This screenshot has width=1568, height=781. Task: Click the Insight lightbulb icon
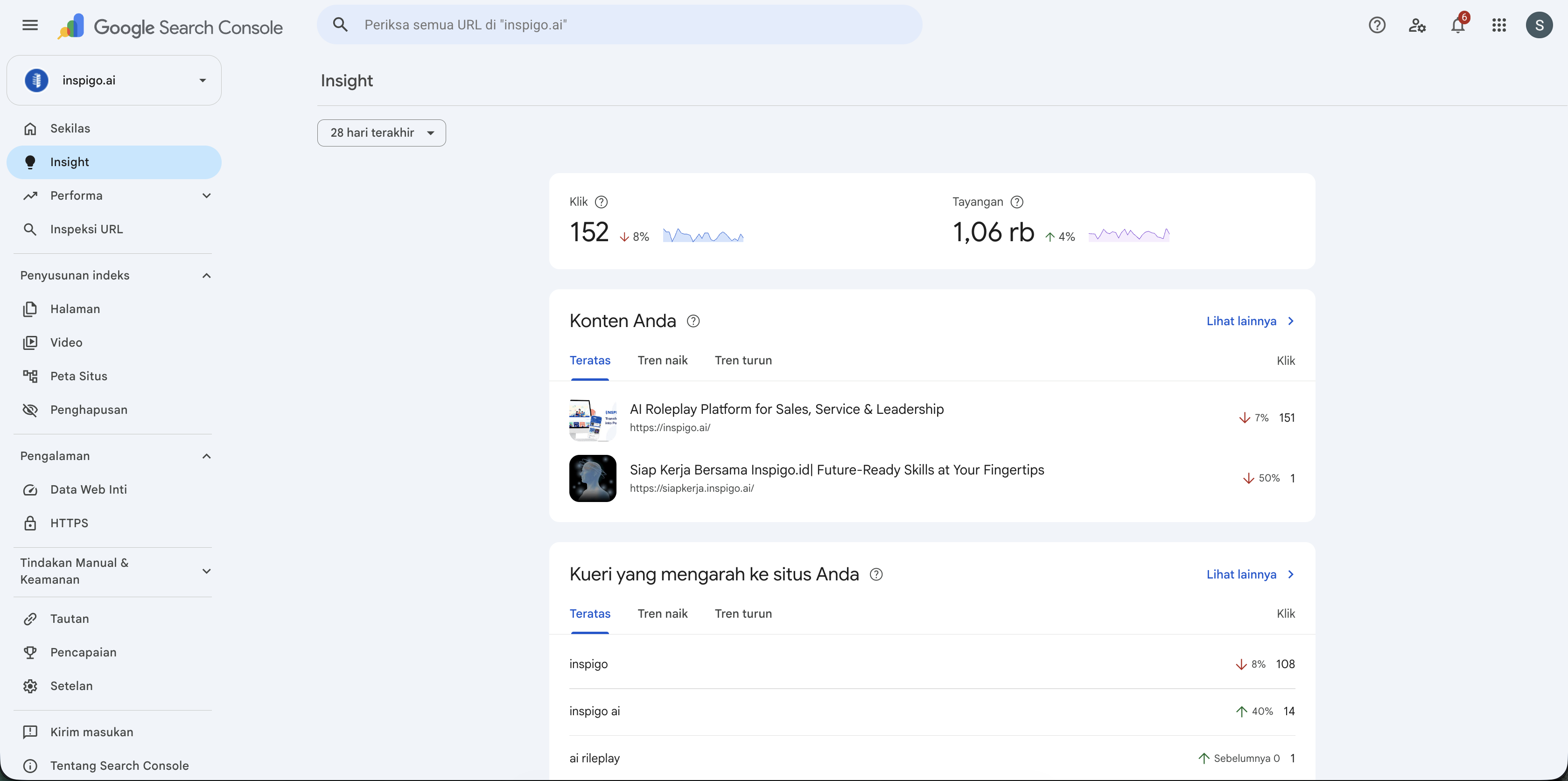[30, 162]
